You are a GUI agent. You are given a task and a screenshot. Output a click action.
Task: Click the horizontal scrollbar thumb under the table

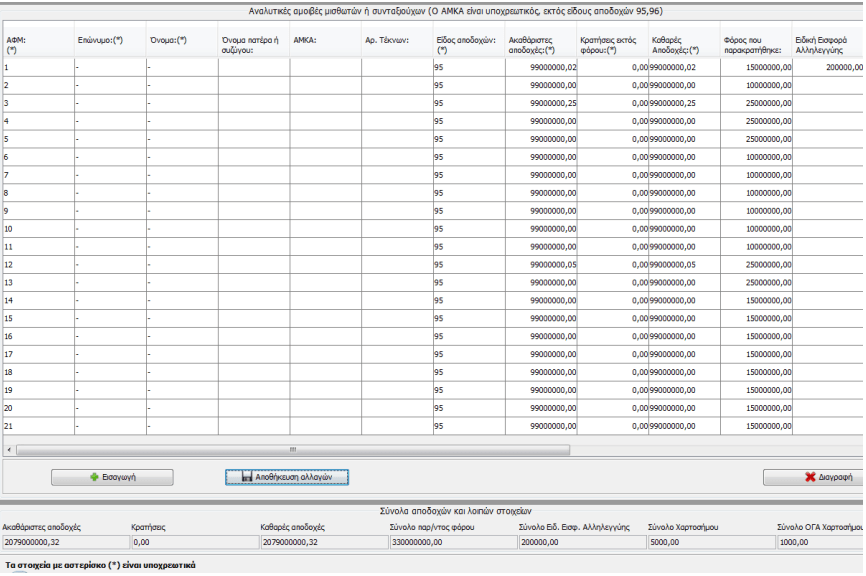(293, 450)
